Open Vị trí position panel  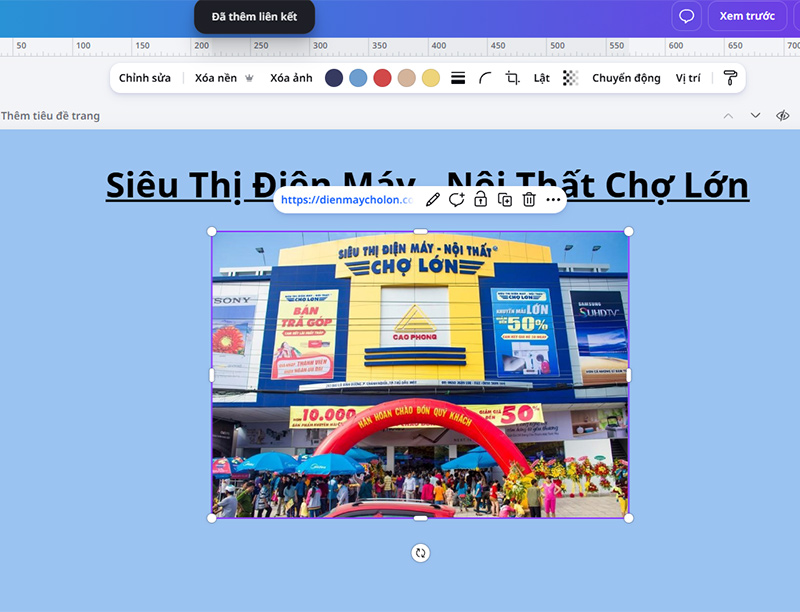pyautogui.click(x=688, y=78)
